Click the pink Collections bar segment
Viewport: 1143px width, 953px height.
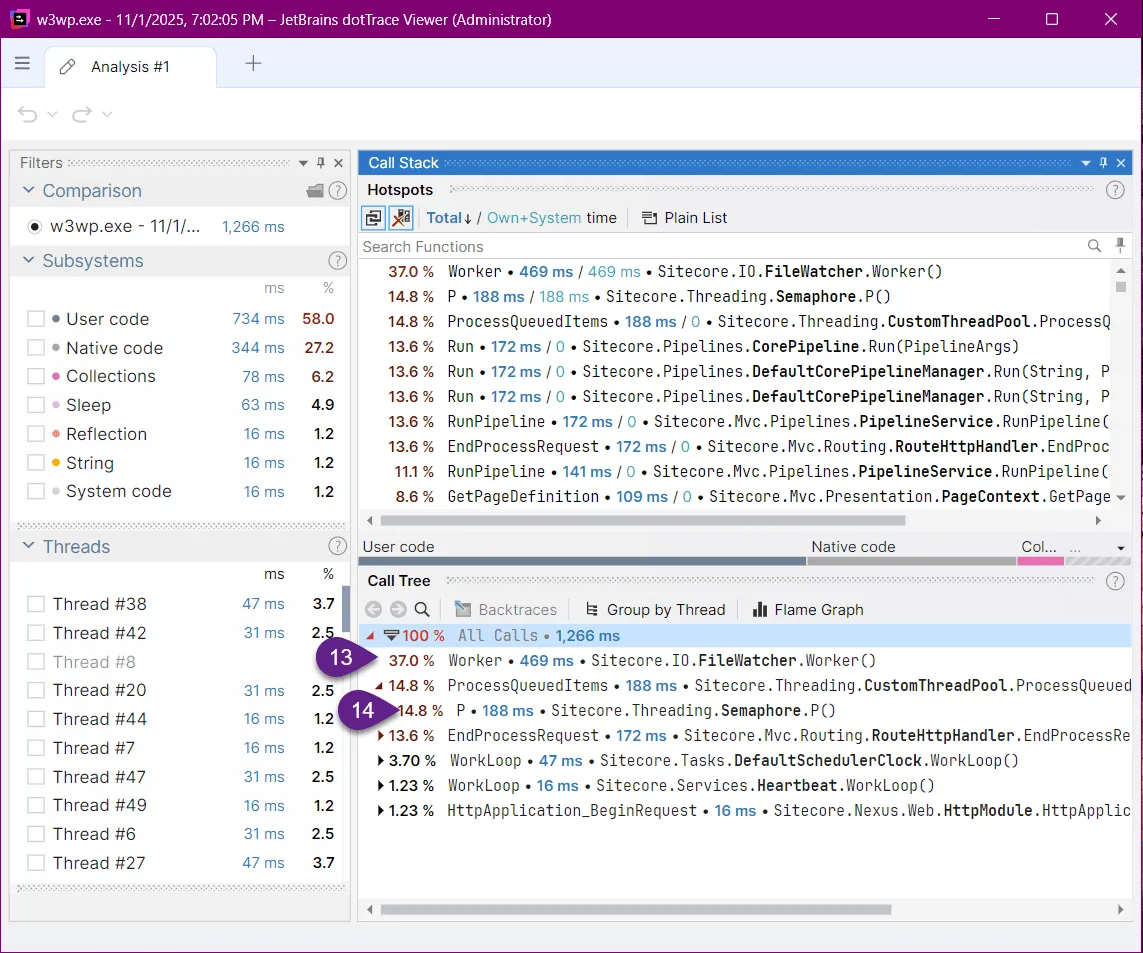[x=1040, y=561]
